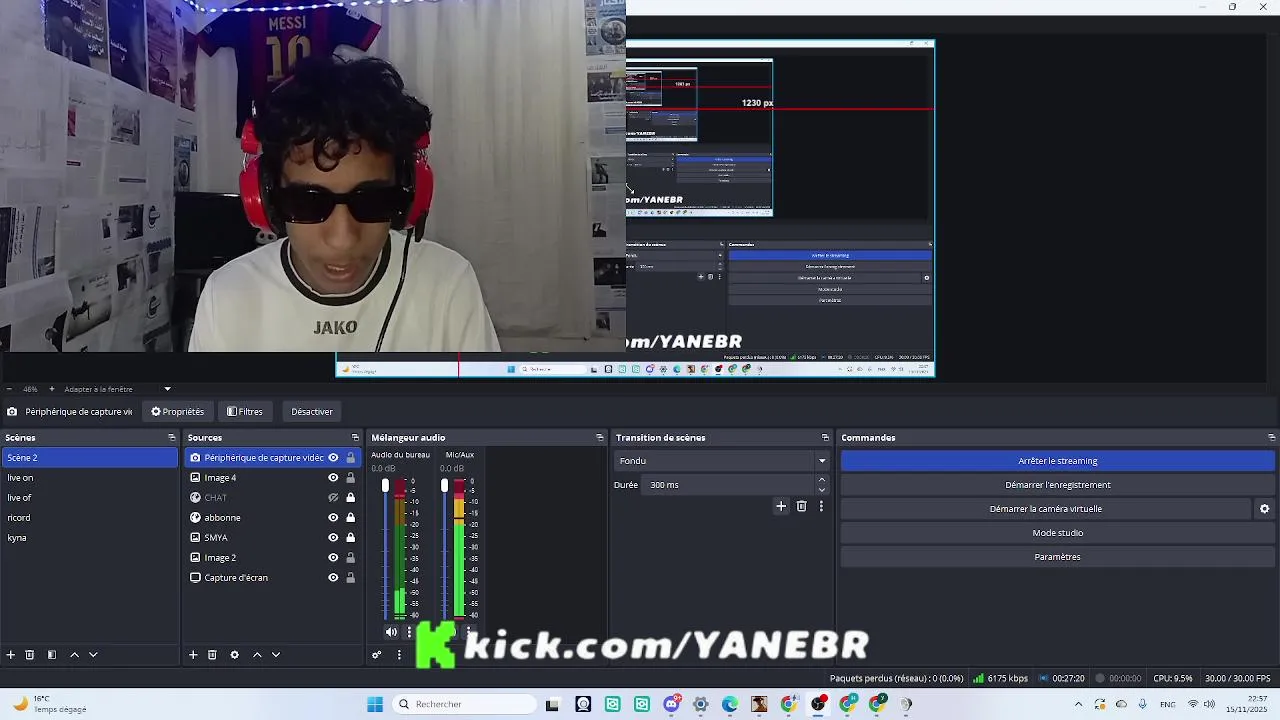This screenshot has height=720, width=1280.
Task: Add a new scene with the plus icon
Action: pyautogui.click(x=11, y=655)
